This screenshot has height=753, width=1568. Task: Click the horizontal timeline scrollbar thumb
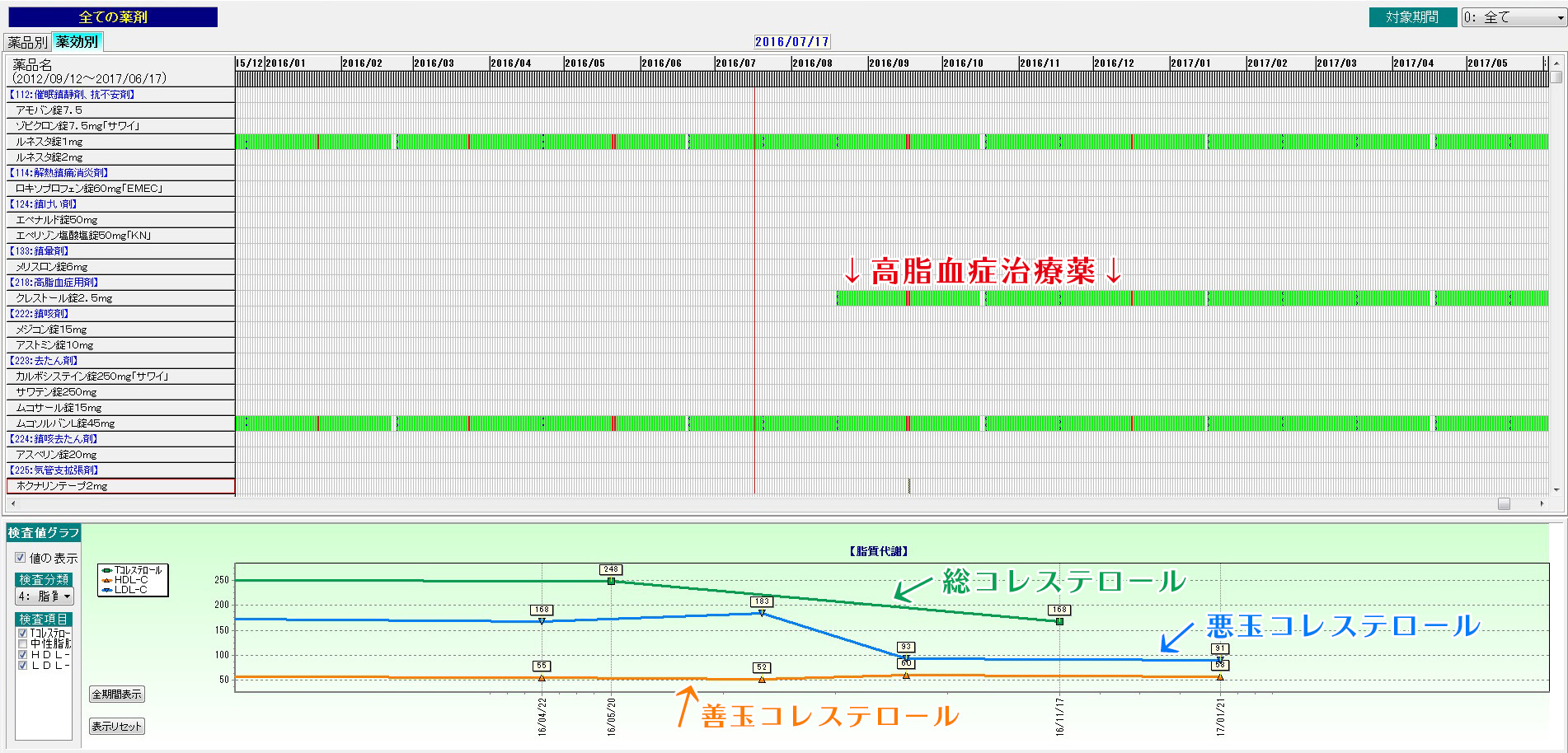click(1504, 503)
